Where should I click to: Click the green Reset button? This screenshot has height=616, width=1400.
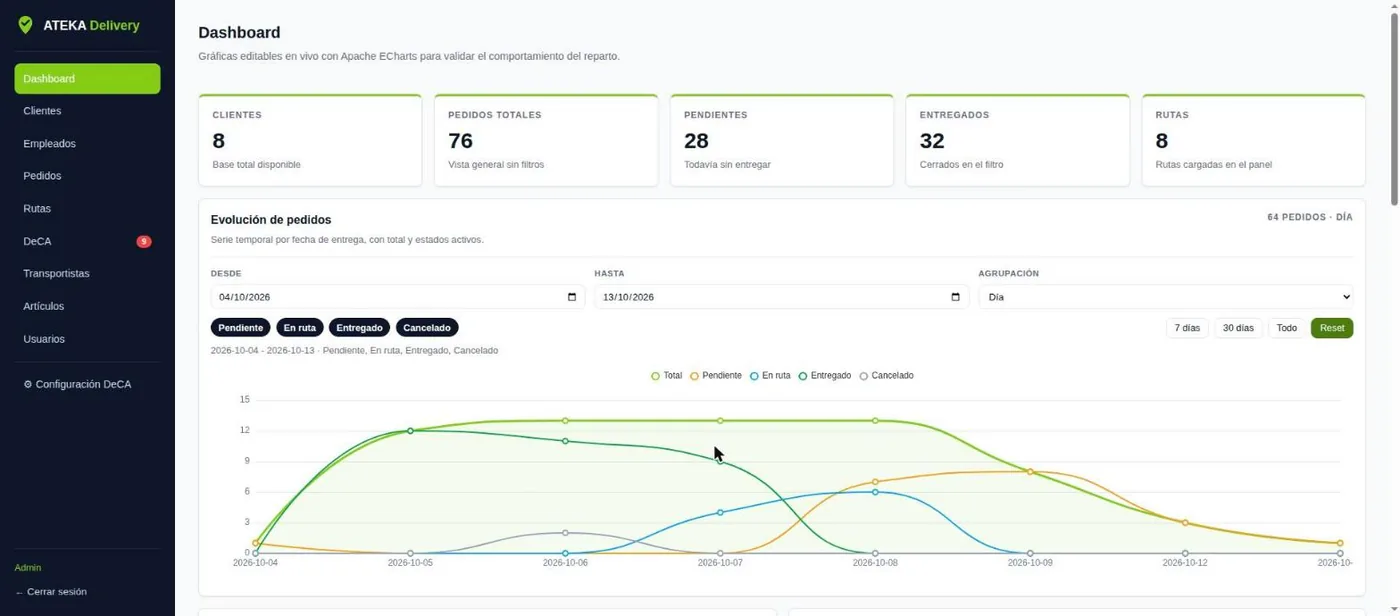pyautogui.click(x=1332, y=328)
